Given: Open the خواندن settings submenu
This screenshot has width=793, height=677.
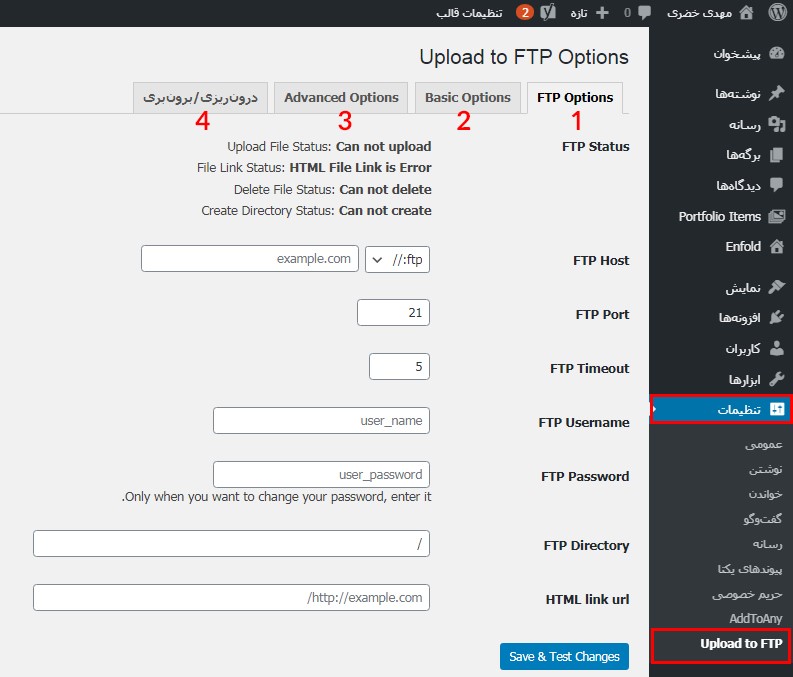Looking at the screenshot, I should click(765, 494).
